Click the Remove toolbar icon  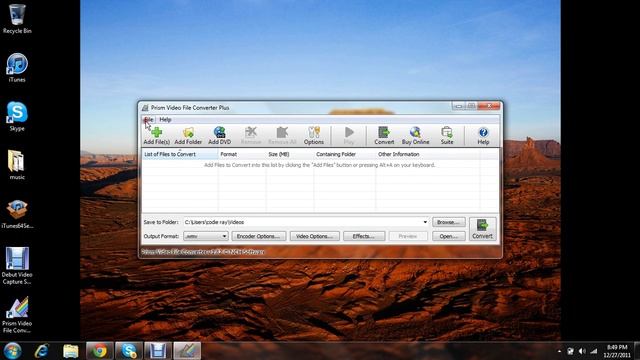[251, 136]
